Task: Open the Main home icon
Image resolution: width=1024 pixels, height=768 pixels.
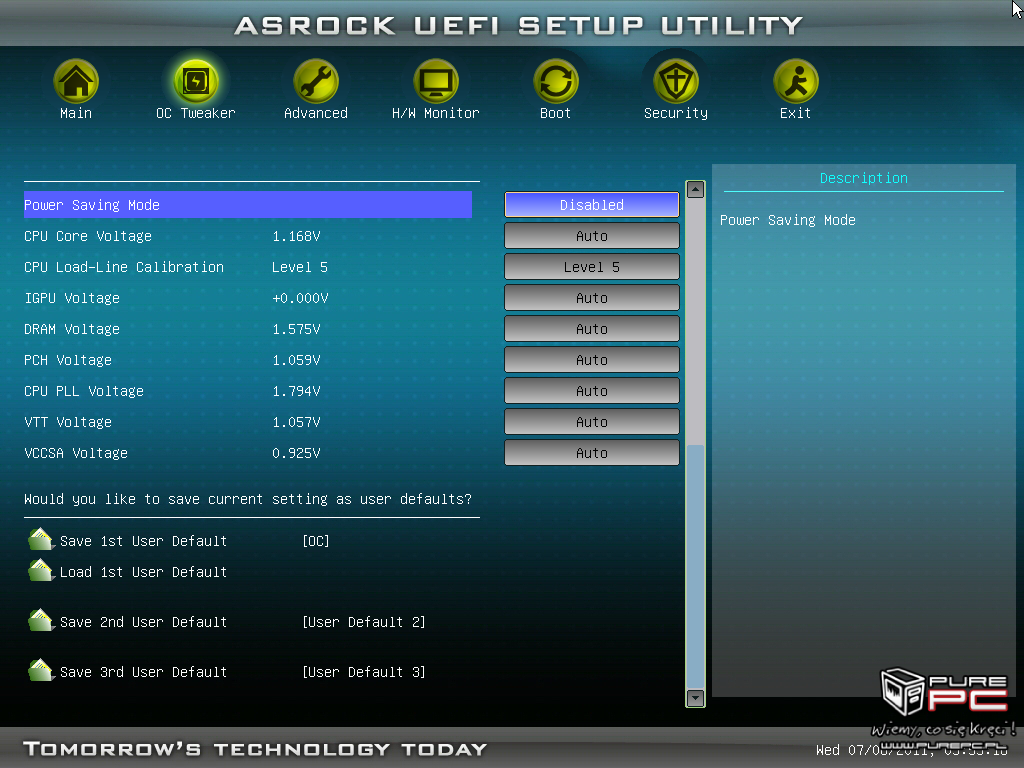Action: pos(76,81)
